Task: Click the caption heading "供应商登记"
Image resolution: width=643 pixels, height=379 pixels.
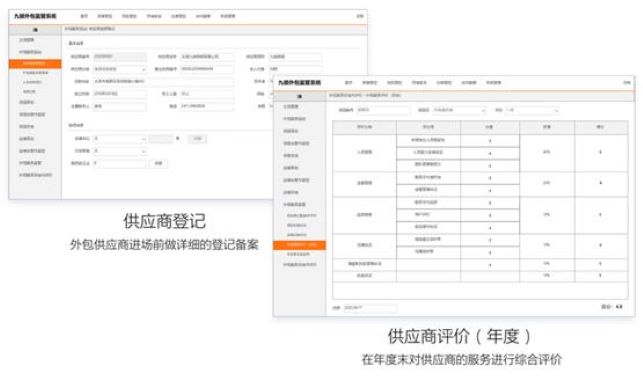Action: (x=164, y=221)
